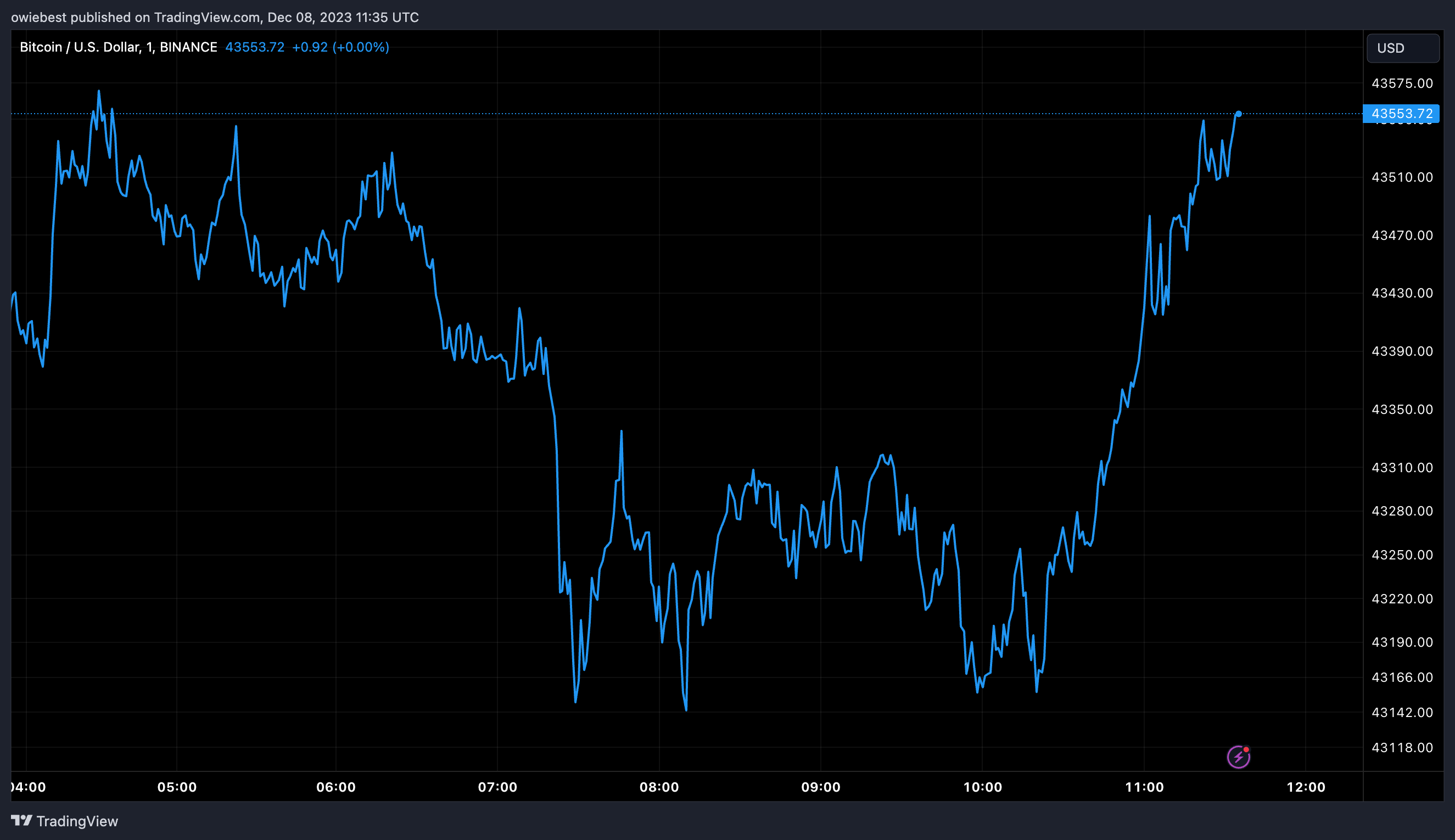Click the 43470.00 price scale label
Image resolution: width=1455 pixels, height=840 pixels.
(x=1401, y=236)
